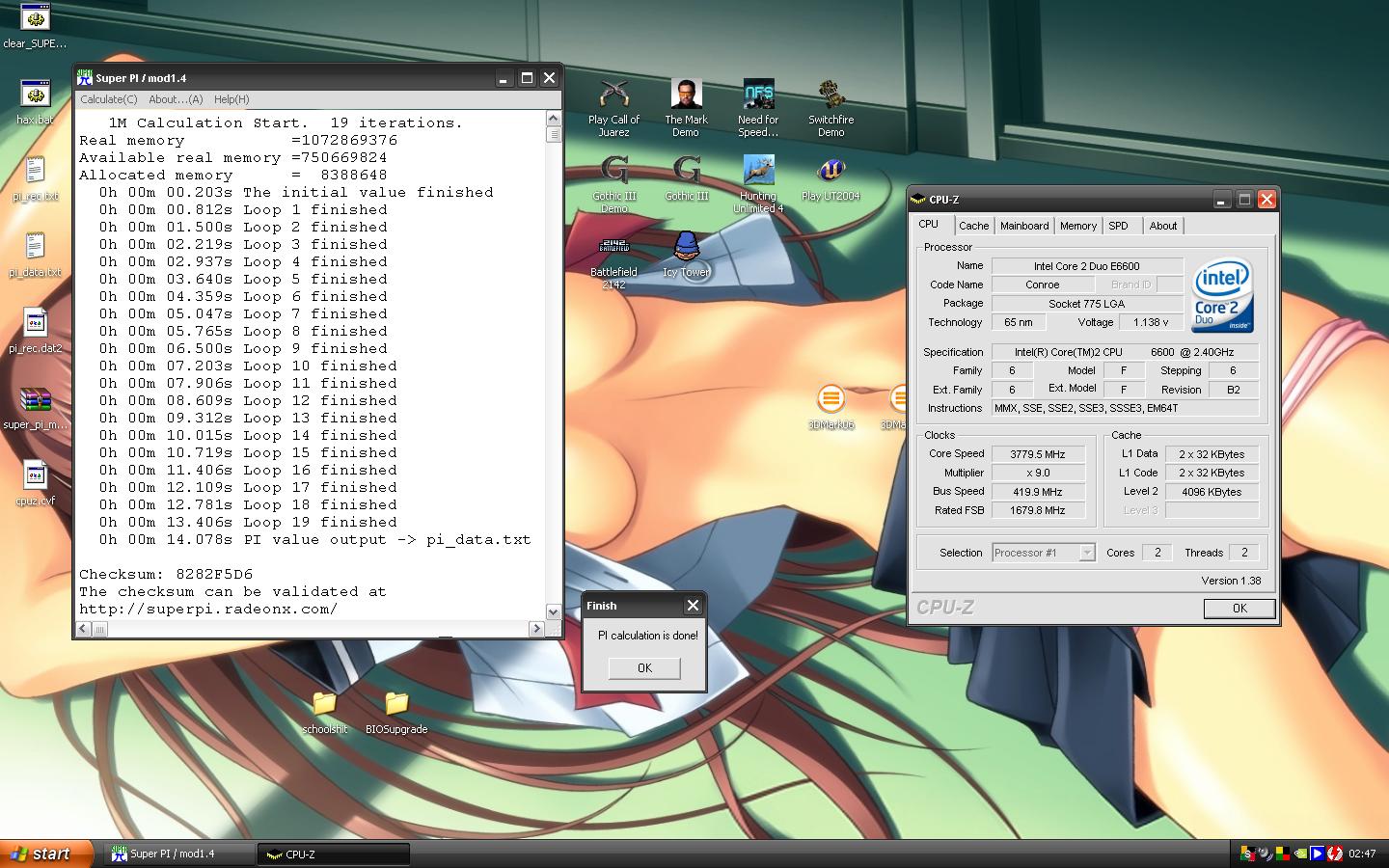Select the cpuz.cvf desktop file
The width and height of the screenshot is (1389, 868).
[35, 483]
